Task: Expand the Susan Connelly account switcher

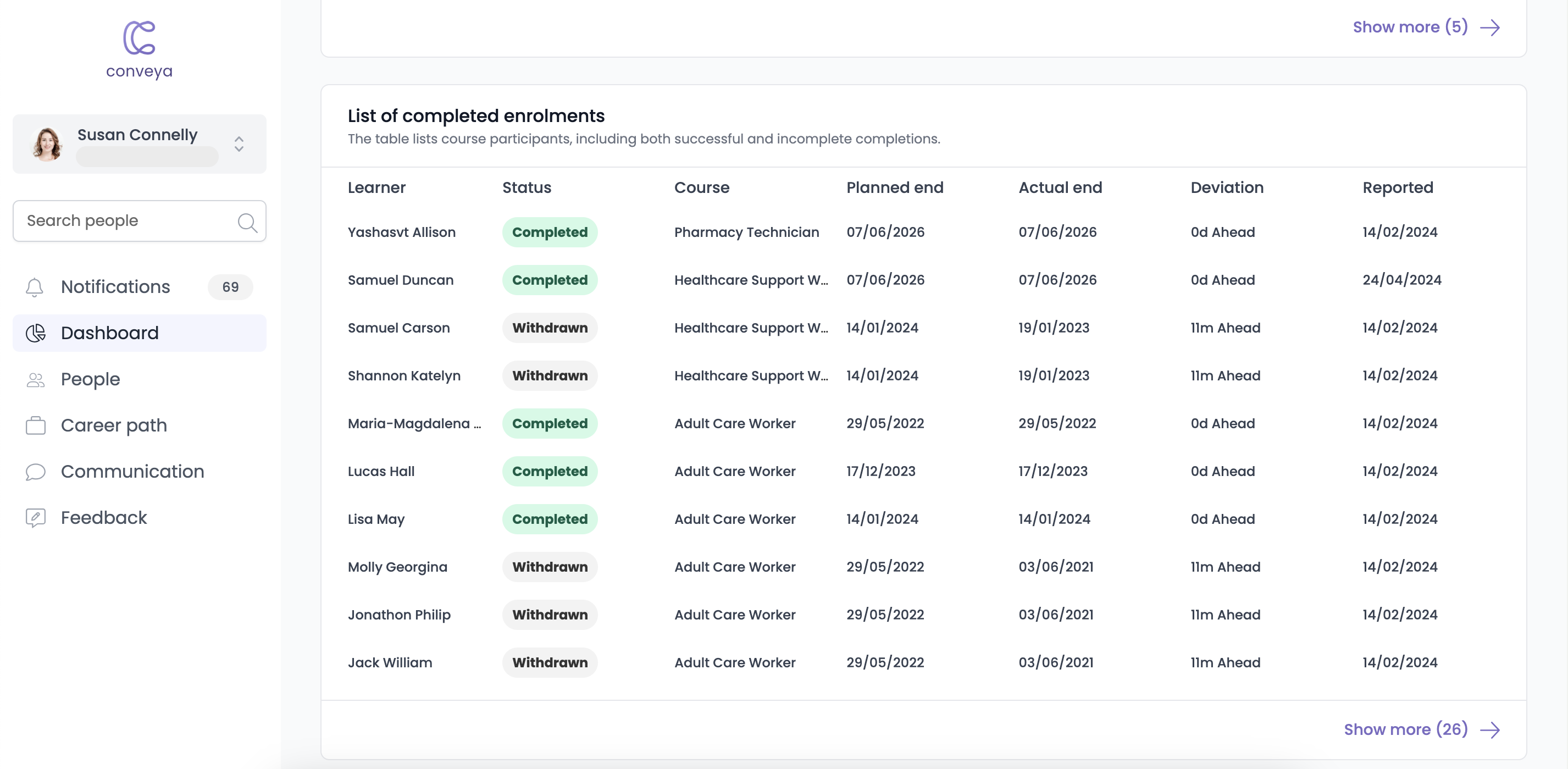Action: tap(239, 145)
